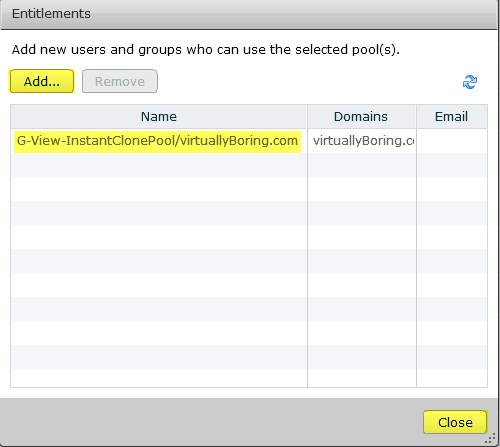Click the Add... button
This screenshot has width=500, height=447.
[42, 81]
